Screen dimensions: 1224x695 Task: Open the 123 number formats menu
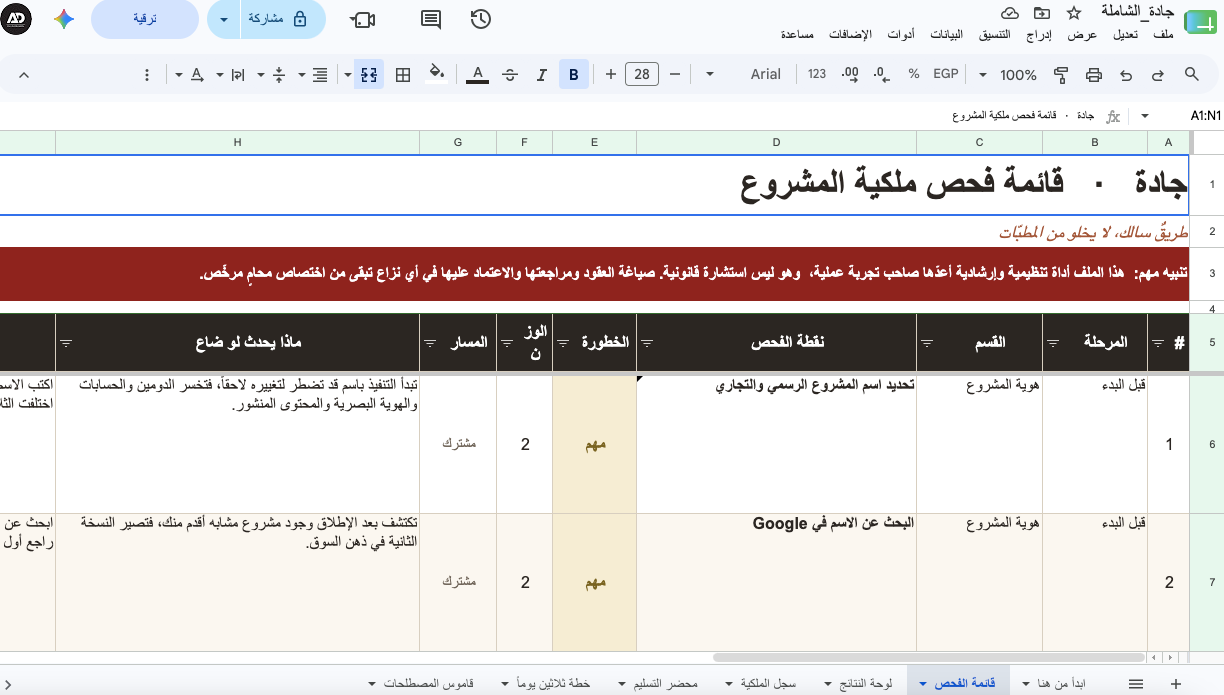pos(817,74)
